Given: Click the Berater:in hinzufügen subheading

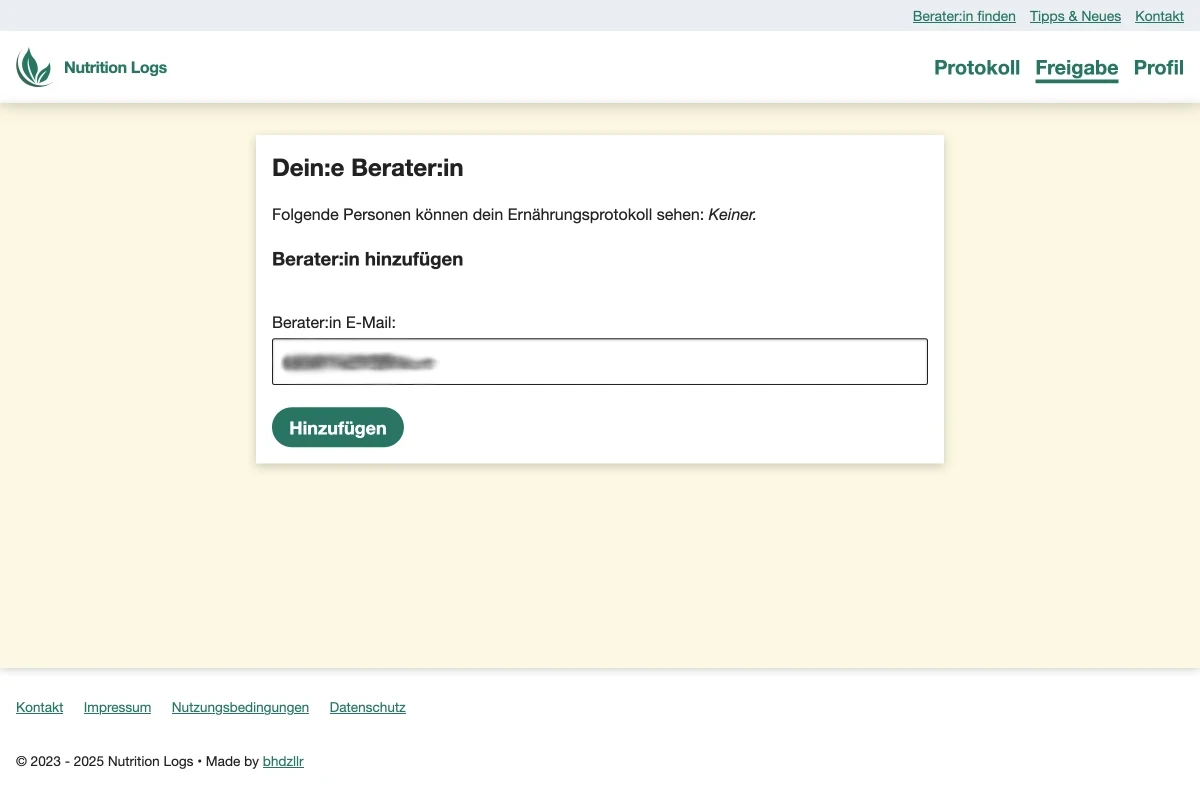Looking at the screenshot, I should click(367, 259).
